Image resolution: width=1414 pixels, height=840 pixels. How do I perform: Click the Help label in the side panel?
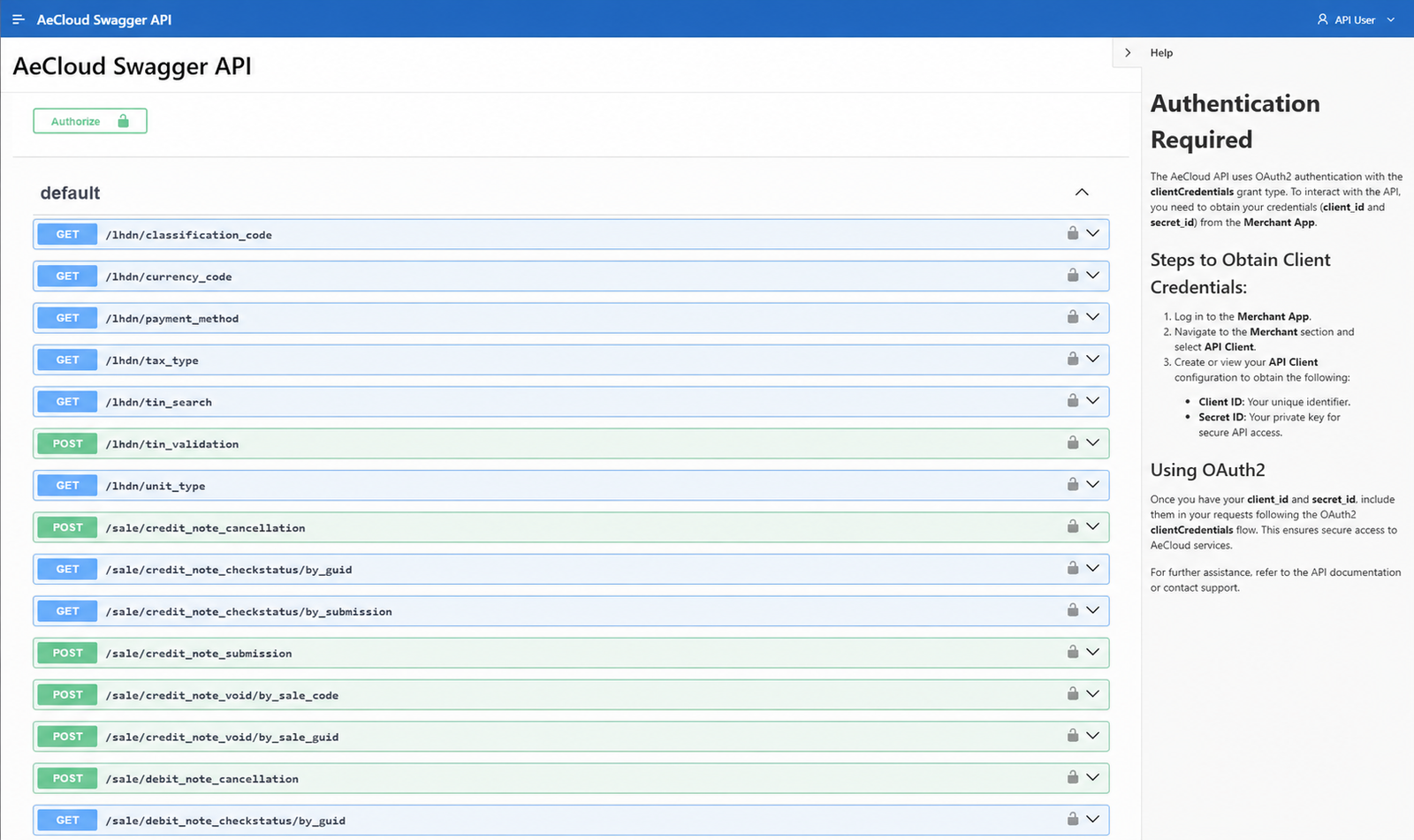coord(1161,53)
